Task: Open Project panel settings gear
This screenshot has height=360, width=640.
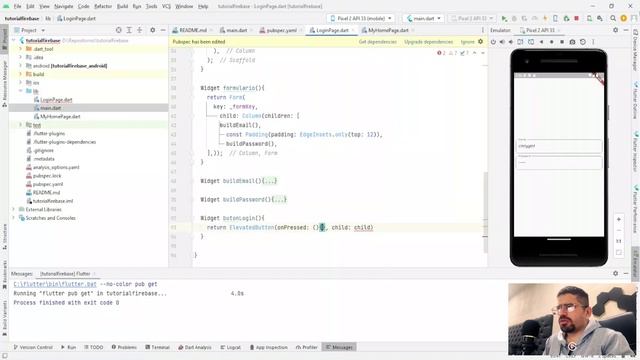Action: pos(153,30)
